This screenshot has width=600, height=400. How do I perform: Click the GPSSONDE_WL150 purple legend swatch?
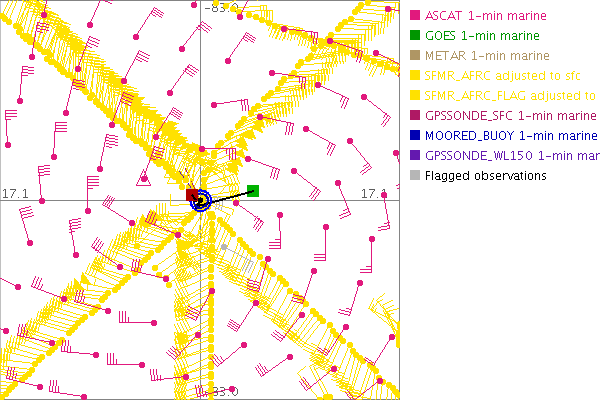tap(415, 155)
